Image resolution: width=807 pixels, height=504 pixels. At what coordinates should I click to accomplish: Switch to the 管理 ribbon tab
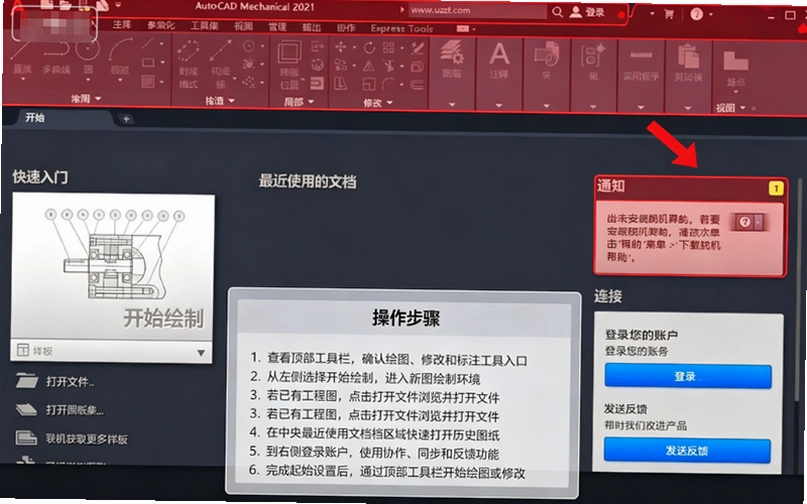click(x=277, y=27)
